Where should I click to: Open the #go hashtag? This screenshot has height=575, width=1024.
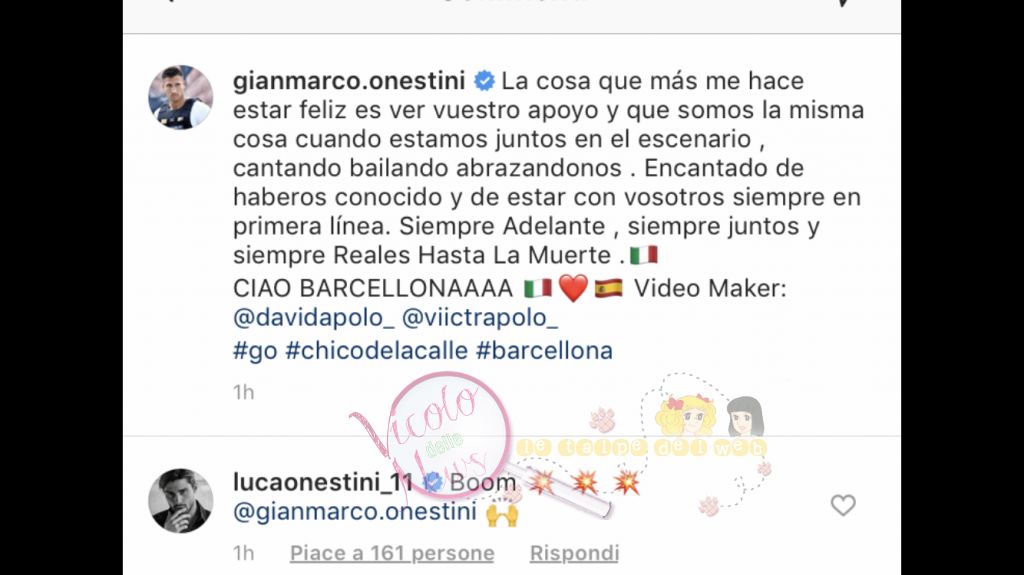tap(255, 351)
